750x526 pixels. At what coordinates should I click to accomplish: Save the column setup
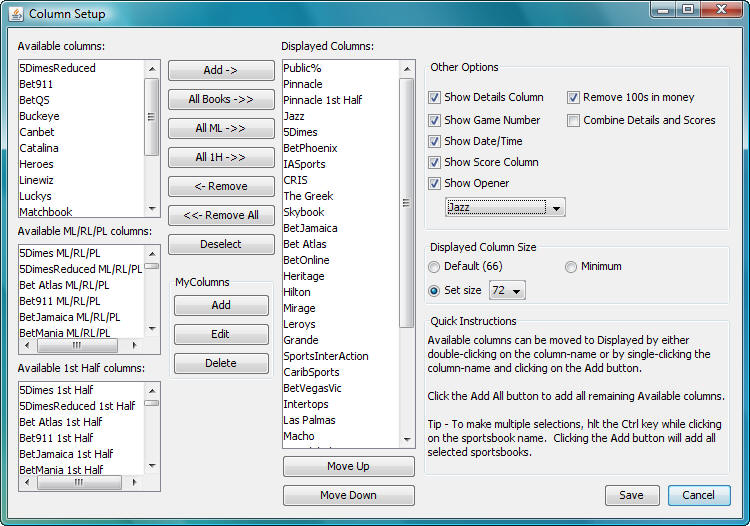pyautogui.click(x=632, y=495)
